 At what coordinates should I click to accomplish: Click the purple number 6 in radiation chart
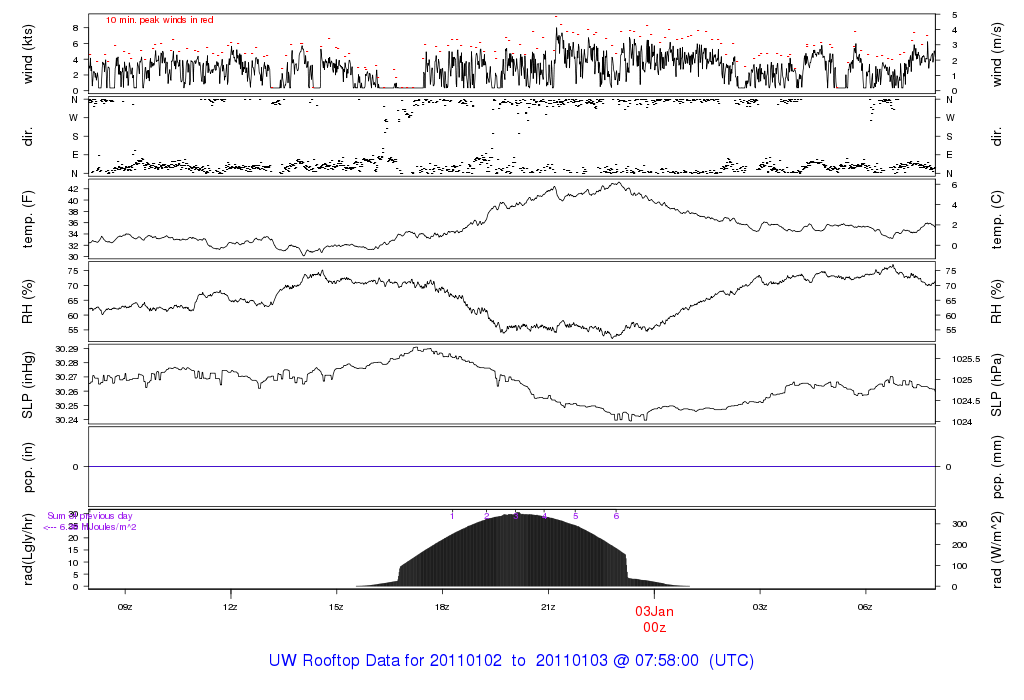(x=616, y=516)
